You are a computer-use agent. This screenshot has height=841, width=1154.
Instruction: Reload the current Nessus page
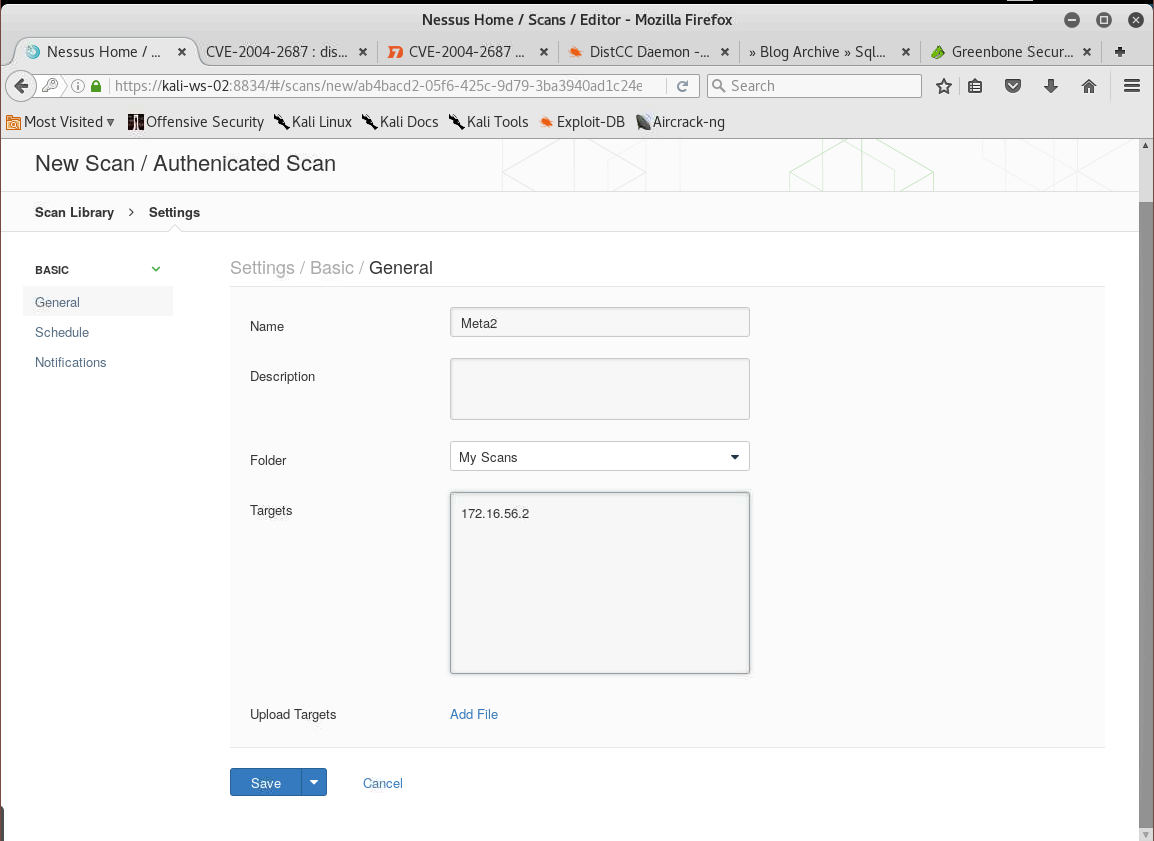point(682,86)
